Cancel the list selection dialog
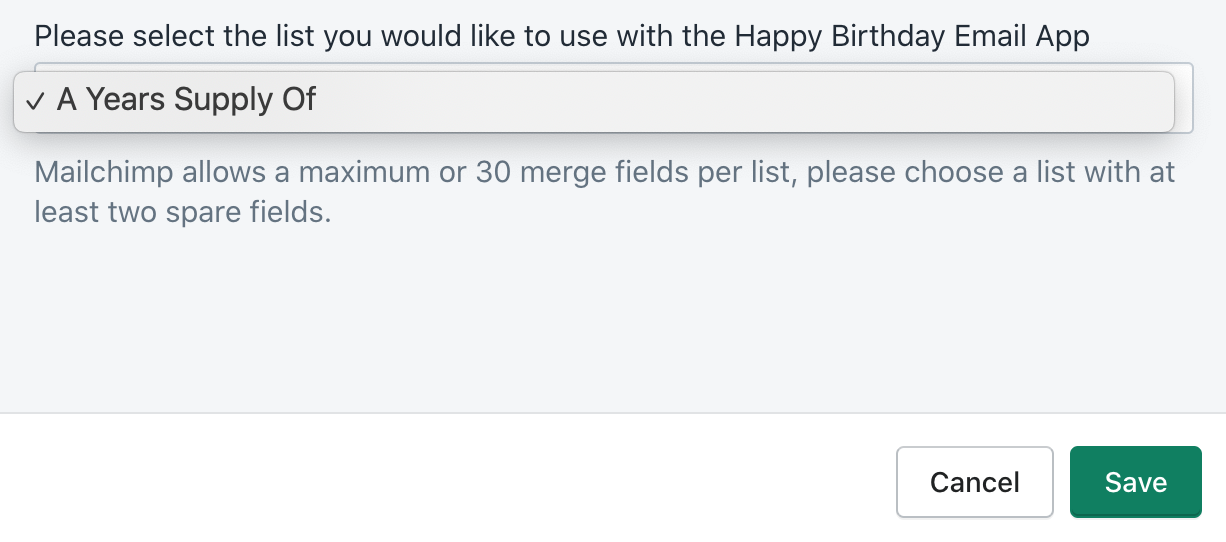 974,482
